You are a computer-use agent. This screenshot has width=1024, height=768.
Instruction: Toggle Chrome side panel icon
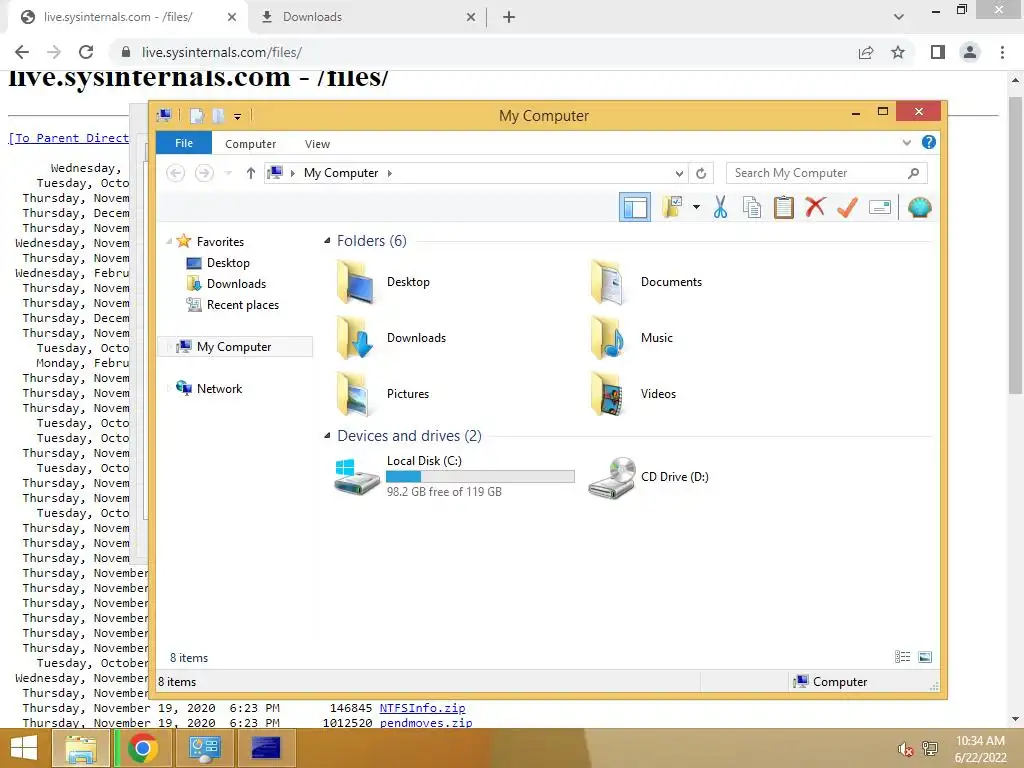[x=938, y=52]
